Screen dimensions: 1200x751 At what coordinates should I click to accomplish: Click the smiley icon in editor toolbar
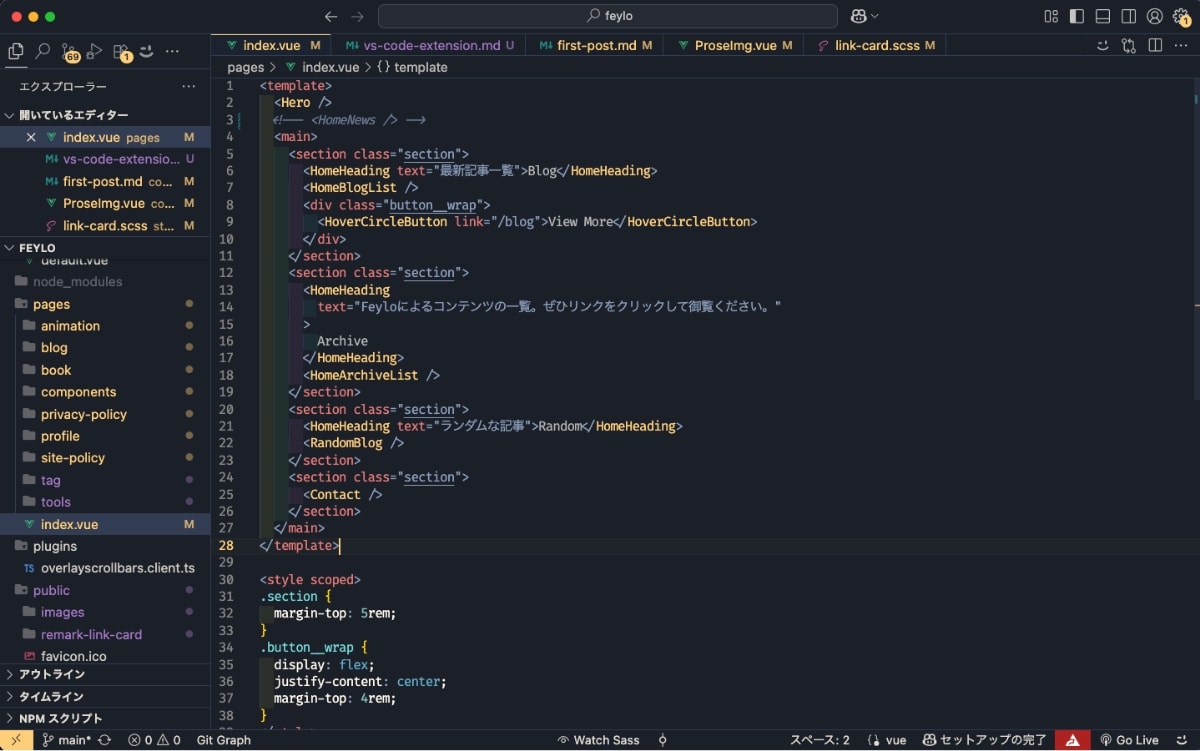click(x=1103, y=45)
